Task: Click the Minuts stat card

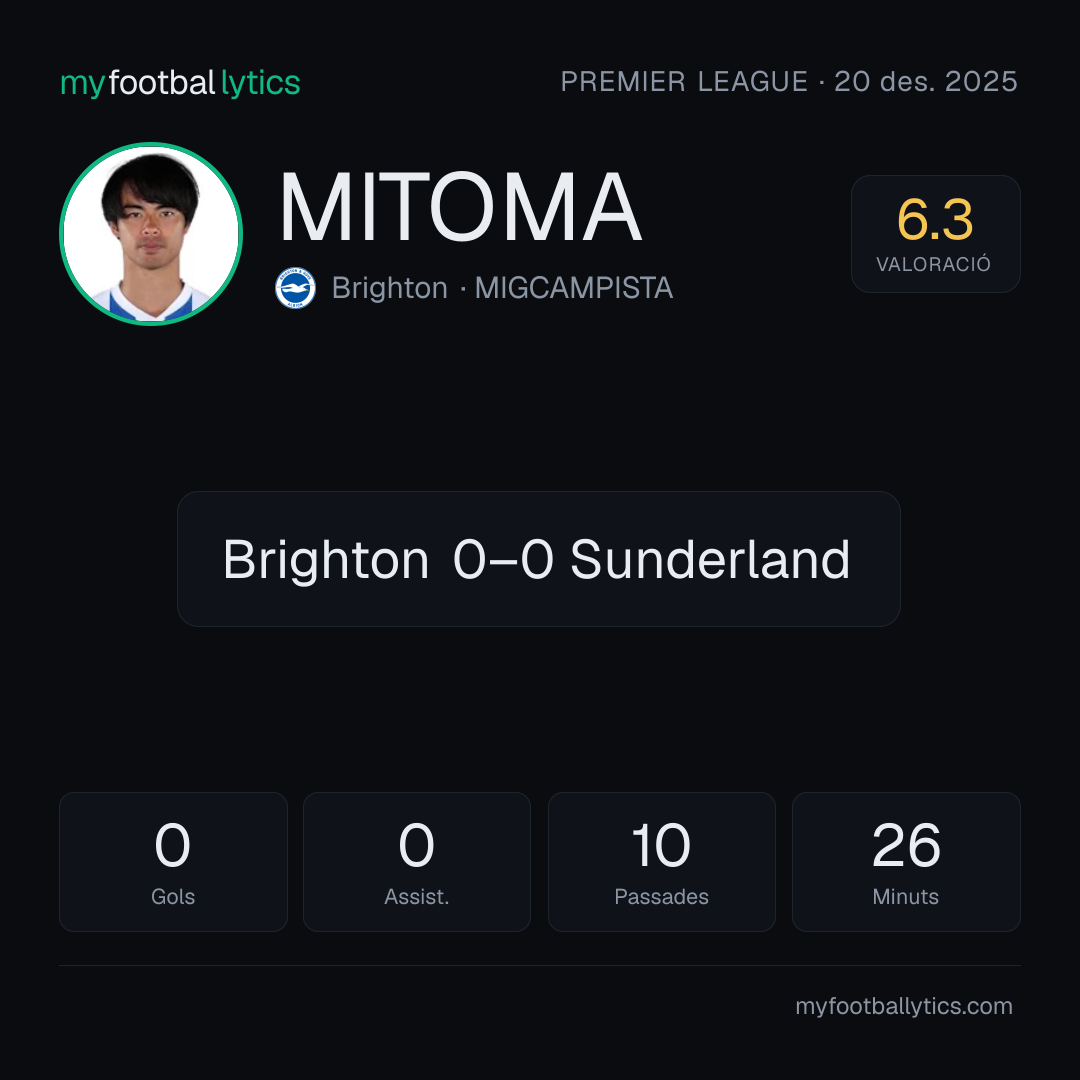Action: pyautogui.click(x=906, y=862)
